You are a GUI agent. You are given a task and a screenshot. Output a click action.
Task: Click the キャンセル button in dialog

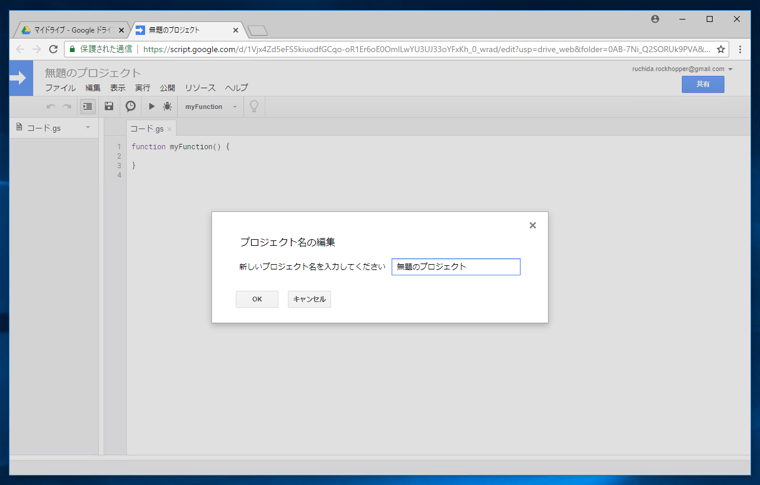click(x=309, y=299)
